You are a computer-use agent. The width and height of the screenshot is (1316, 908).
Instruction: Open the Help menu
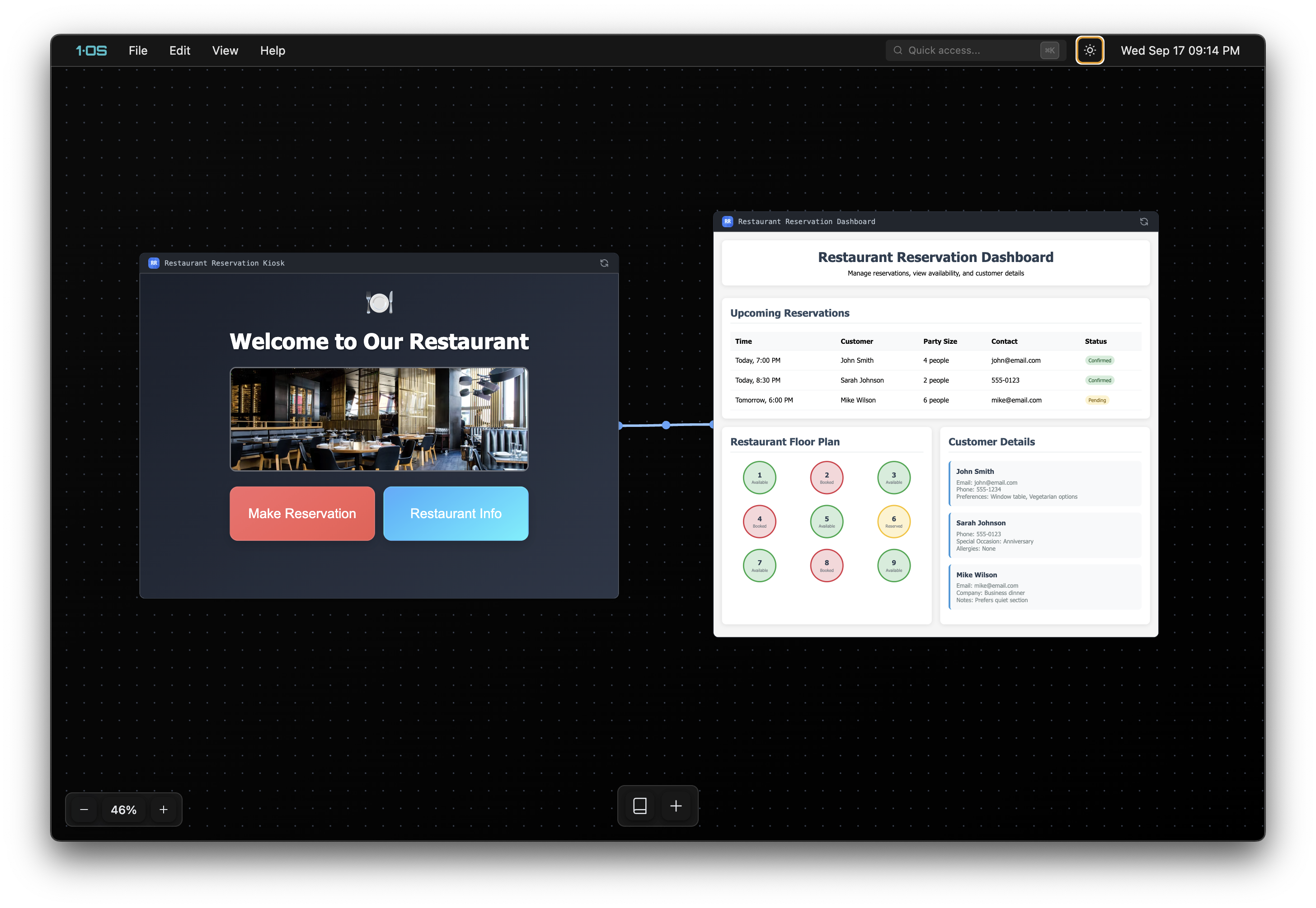(x=273, y=51)
